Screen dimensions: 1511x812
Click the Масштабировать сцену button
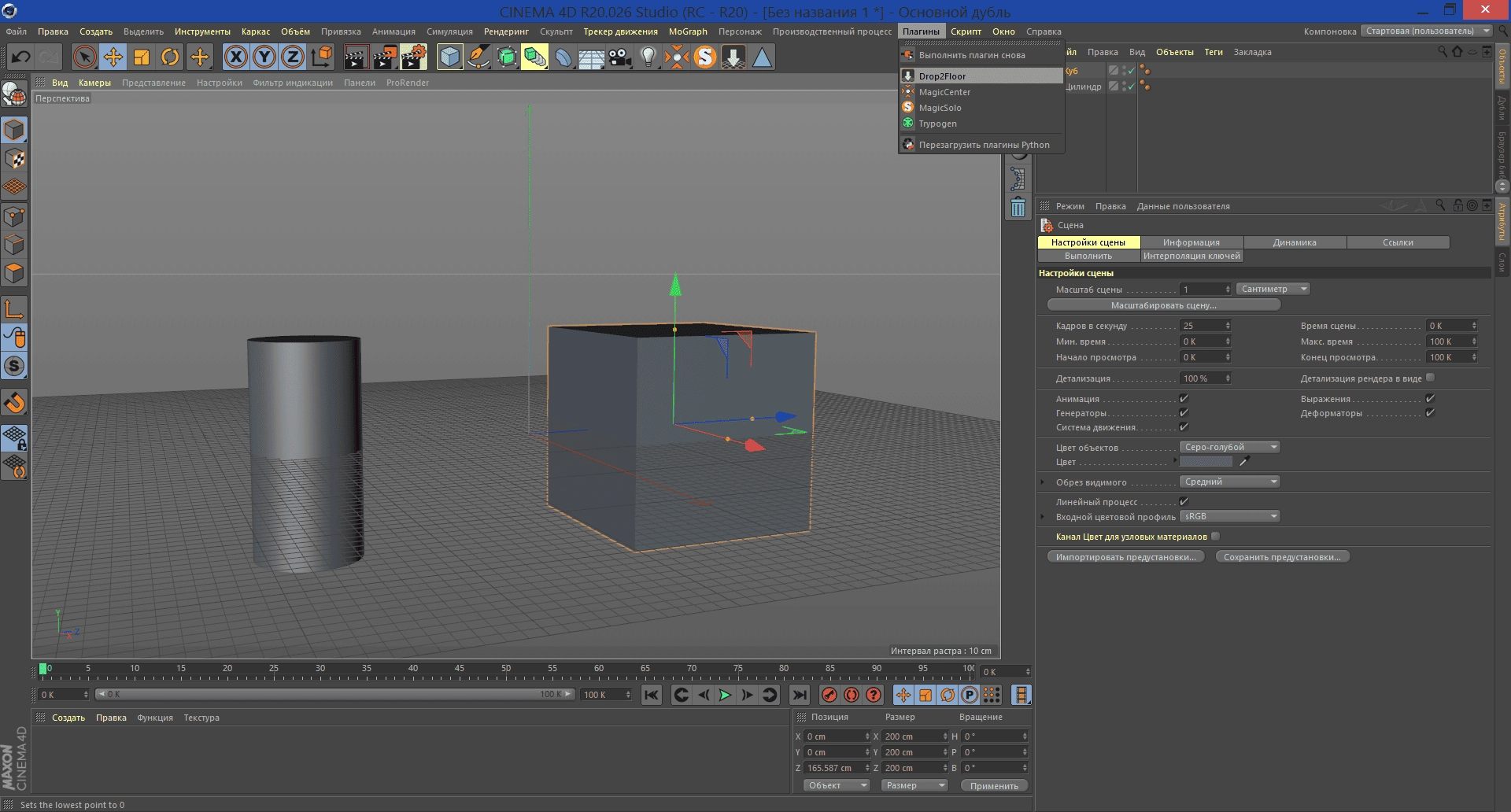[1164, 305]
